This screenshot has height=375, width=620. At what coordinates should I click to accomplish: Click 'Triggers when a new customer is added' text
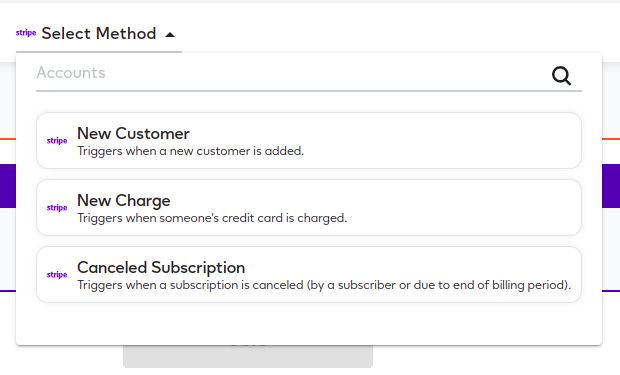tap(191, 151)
